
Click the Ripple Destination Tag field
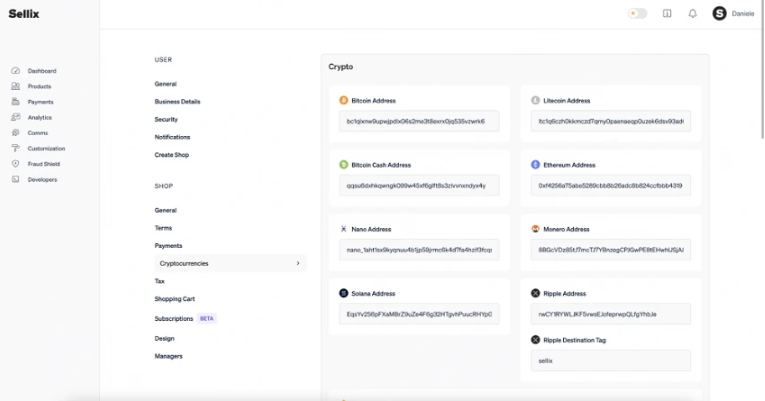click(x=611, y=361)
